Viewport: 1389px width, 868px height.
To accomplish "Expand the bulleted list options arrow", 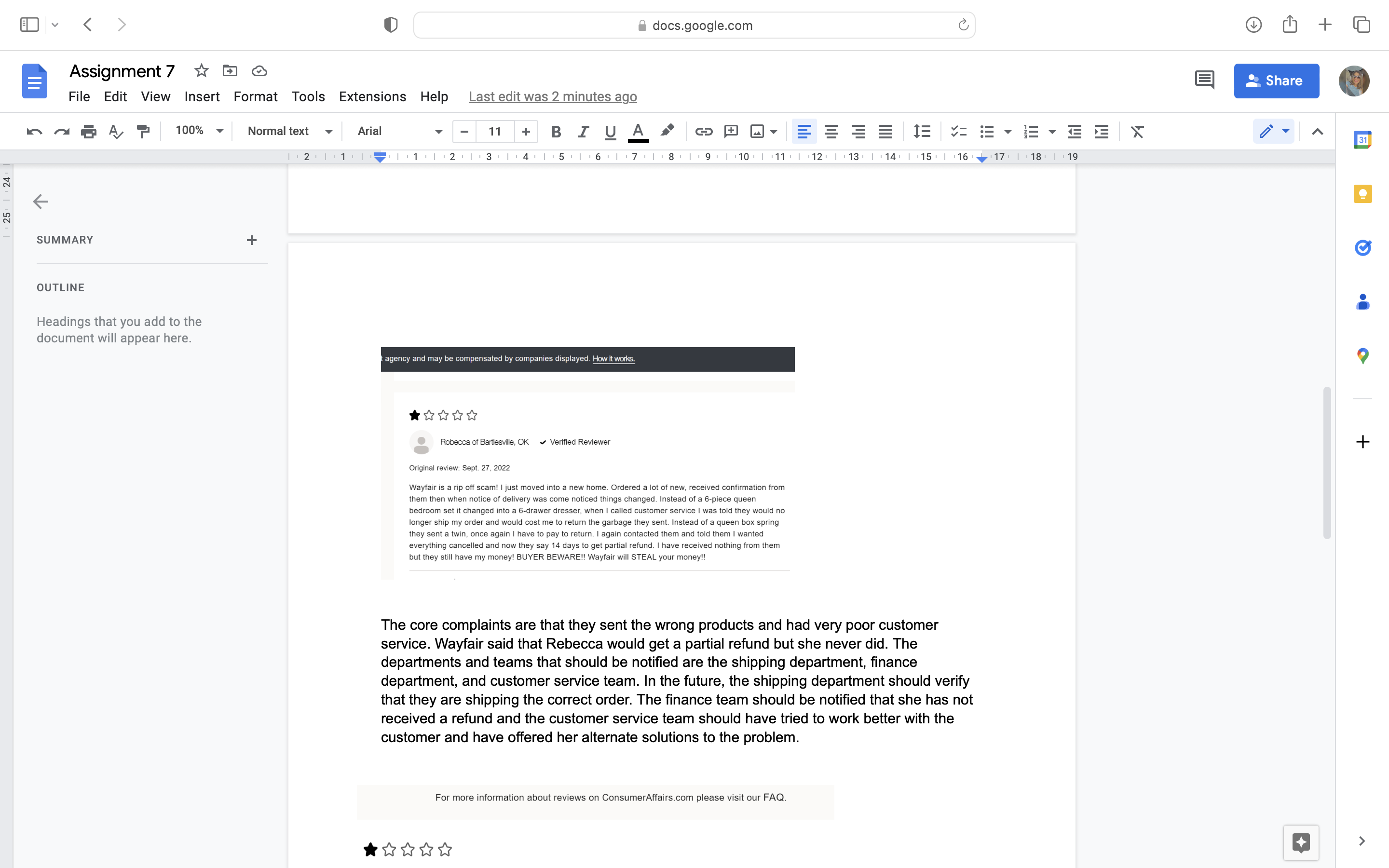I will tap(1008, 132).
